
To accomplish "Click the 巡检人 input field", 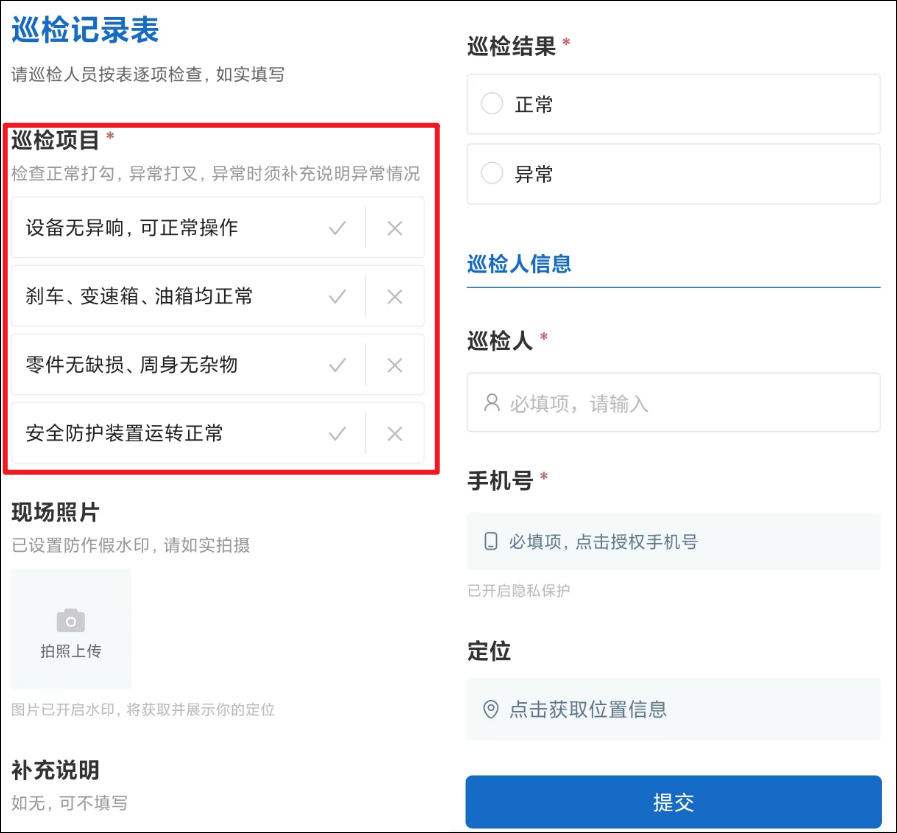I will point(673,403).
